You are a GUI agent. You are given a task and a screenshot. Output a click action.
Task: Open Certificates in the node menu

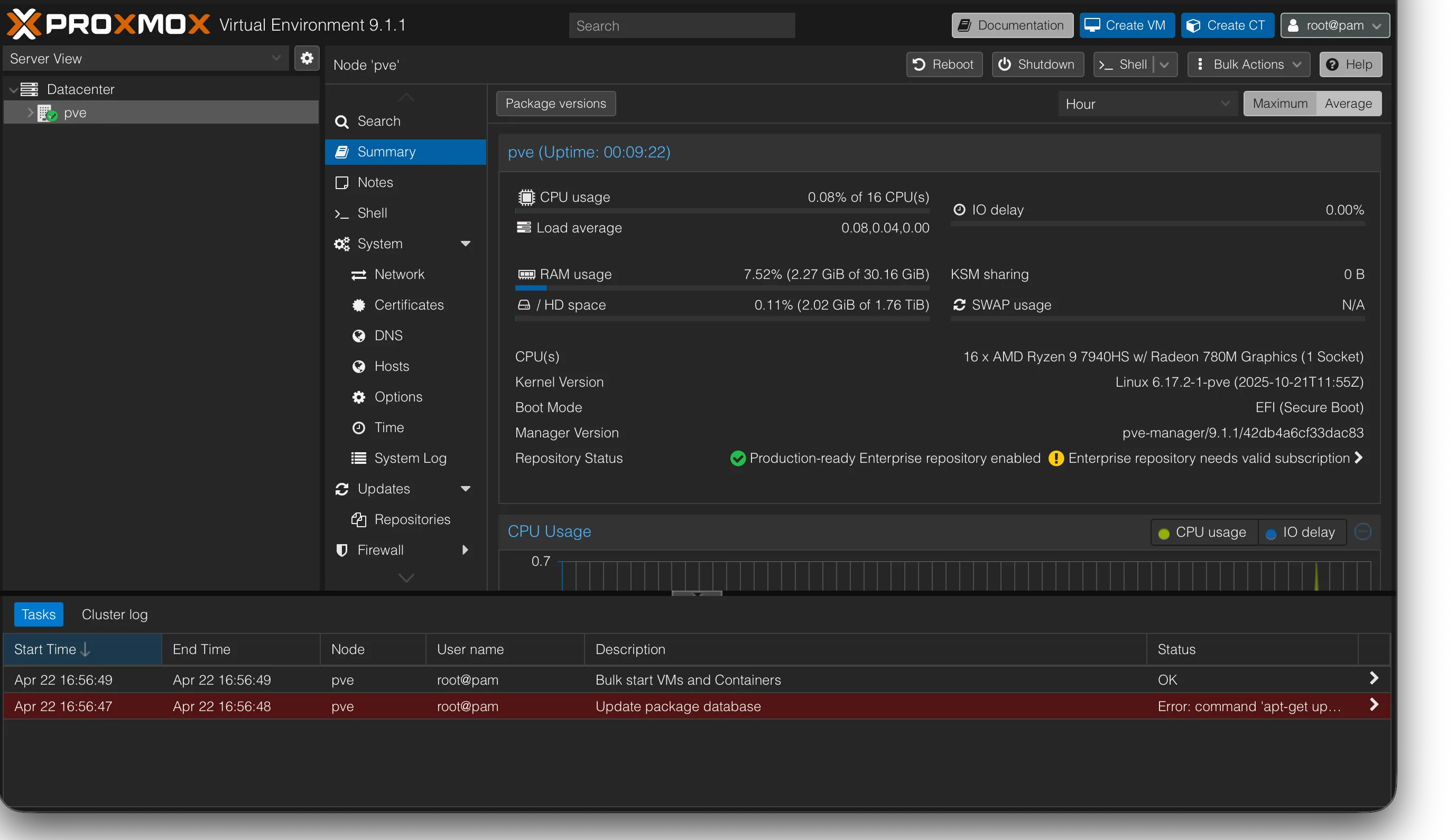click(x=405, y=305)
